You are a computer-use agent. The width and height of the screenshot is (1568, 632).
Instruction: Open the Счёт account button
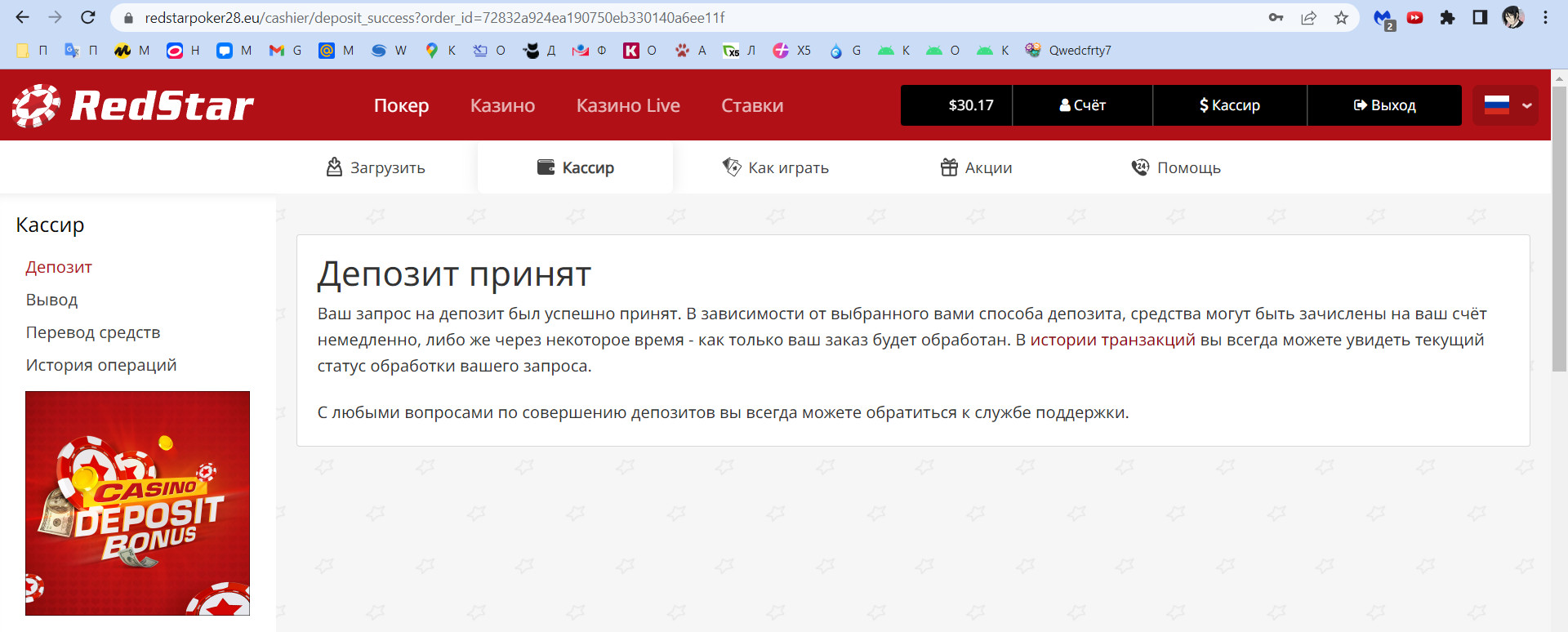pyautogui.click(x=1082, y=105)
